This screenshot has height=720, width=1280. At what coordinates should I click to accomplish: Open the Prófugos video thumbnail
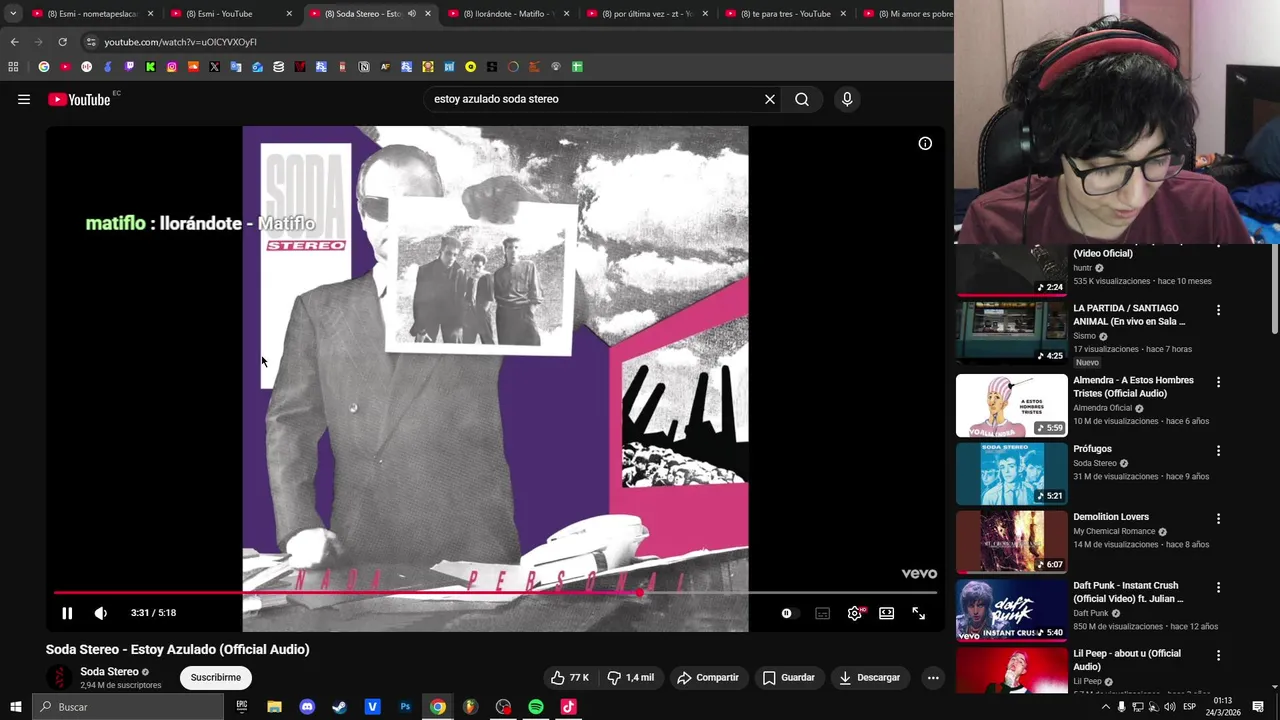[1011, 474]
